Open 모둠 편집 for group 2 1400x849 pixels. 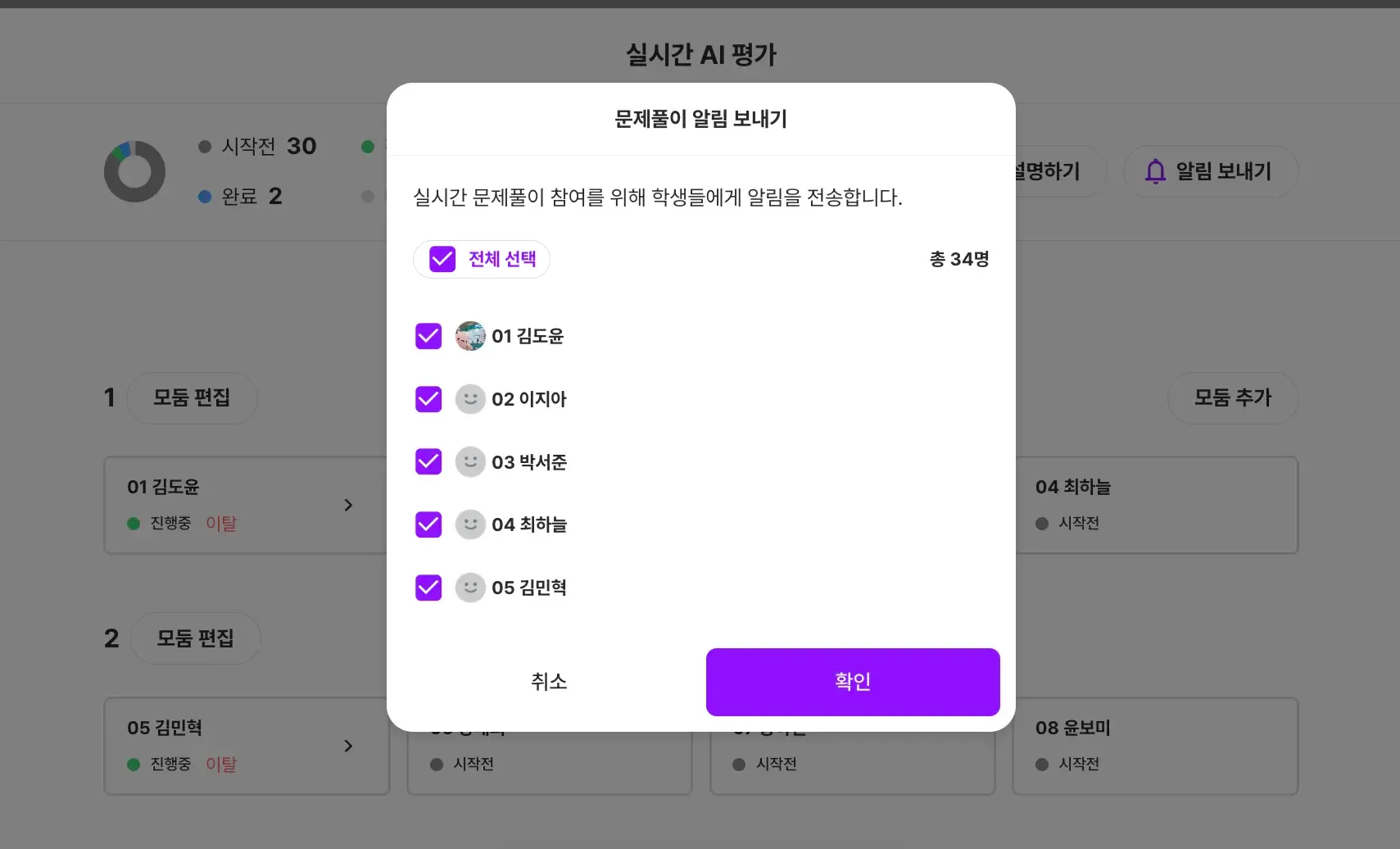click(196, 638)
